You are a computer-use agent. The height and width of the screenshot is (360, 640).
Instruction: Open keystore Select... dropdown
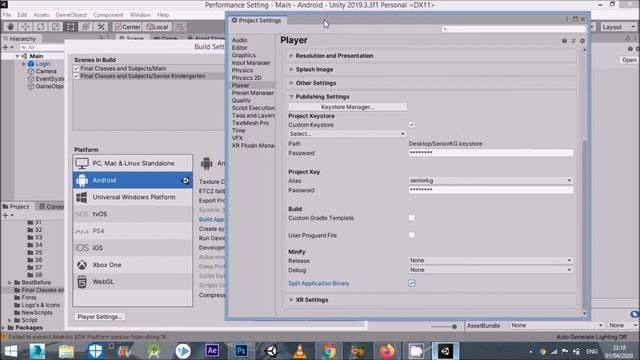pyautogui.click(x=347, y=134)
